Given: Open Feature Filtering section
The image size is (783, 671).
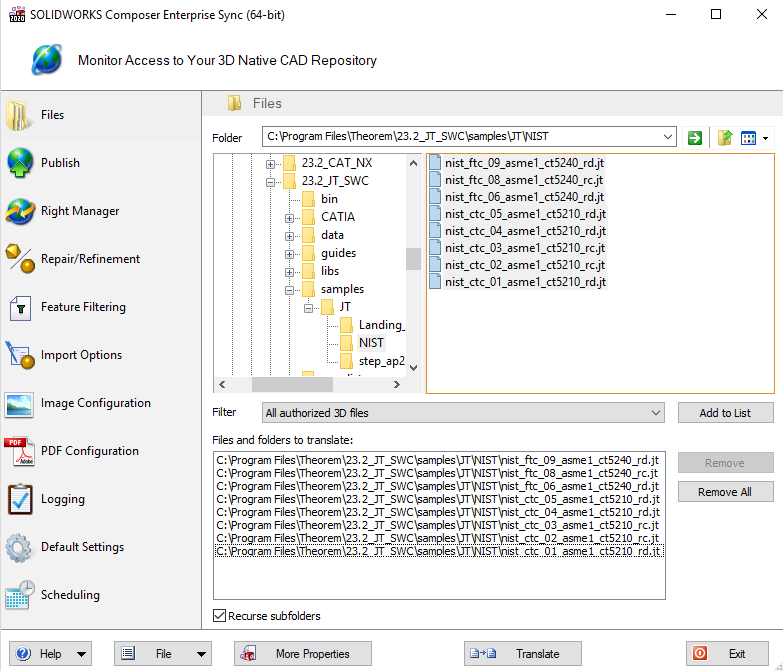Looking at the screenshot, I should click(83, 307).
